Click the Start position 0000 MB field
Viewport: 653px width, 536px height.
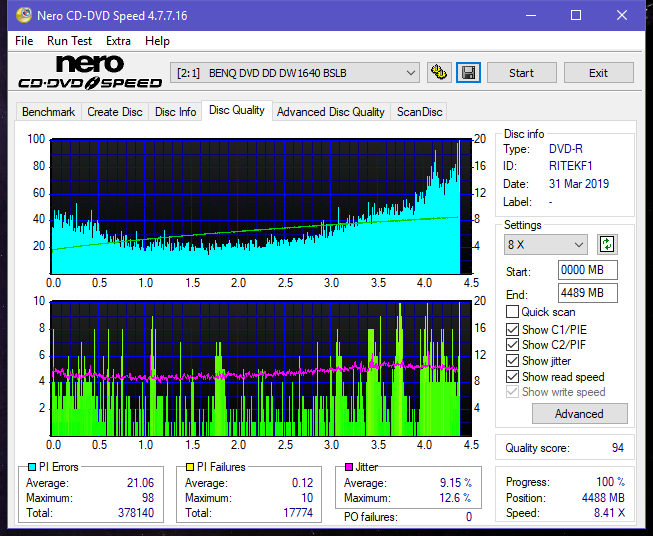tap(588, 270)
